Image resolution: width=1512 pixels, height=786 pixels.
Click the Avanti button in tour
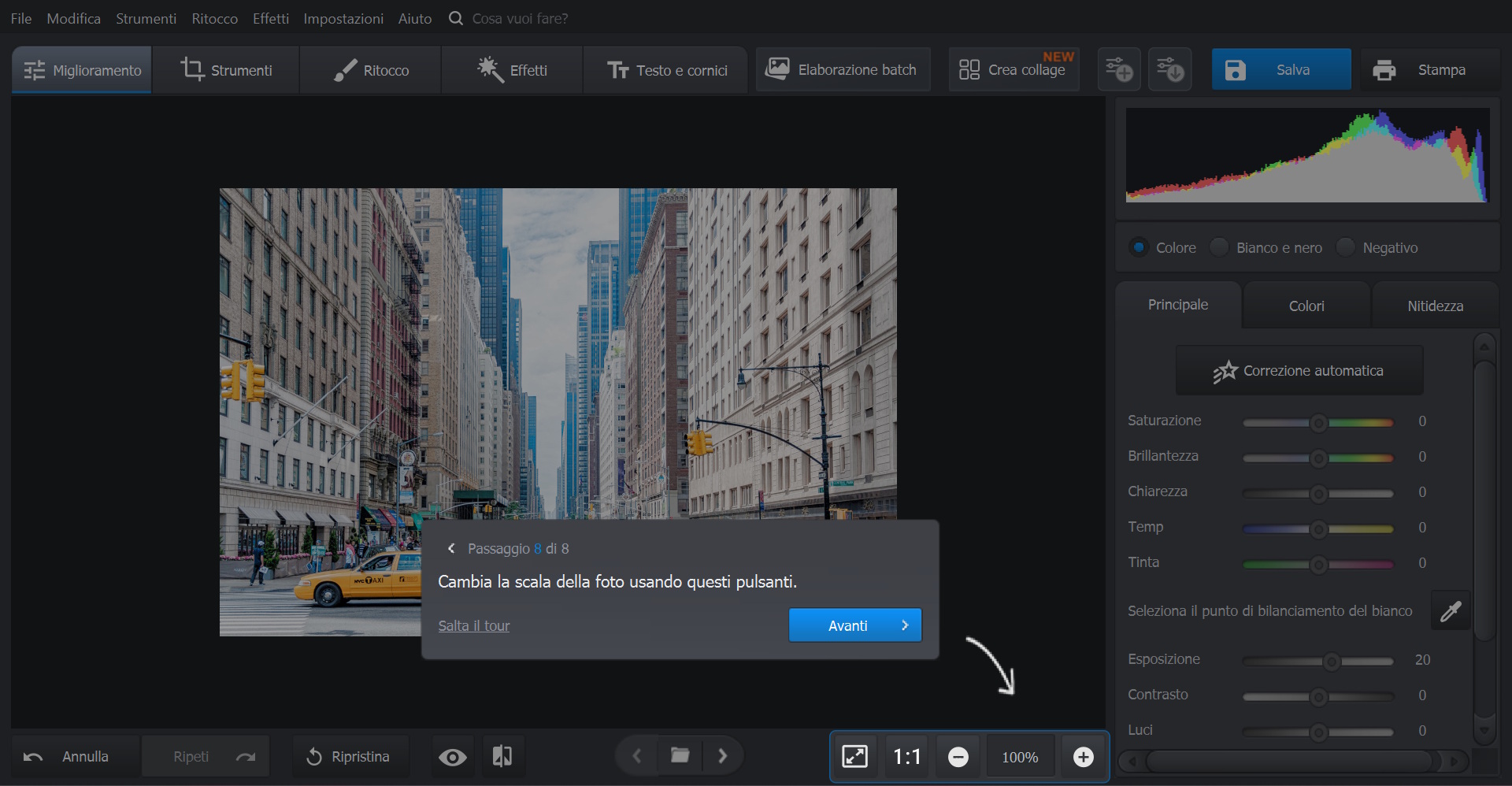pyautogui.click(x=854, y=625)
